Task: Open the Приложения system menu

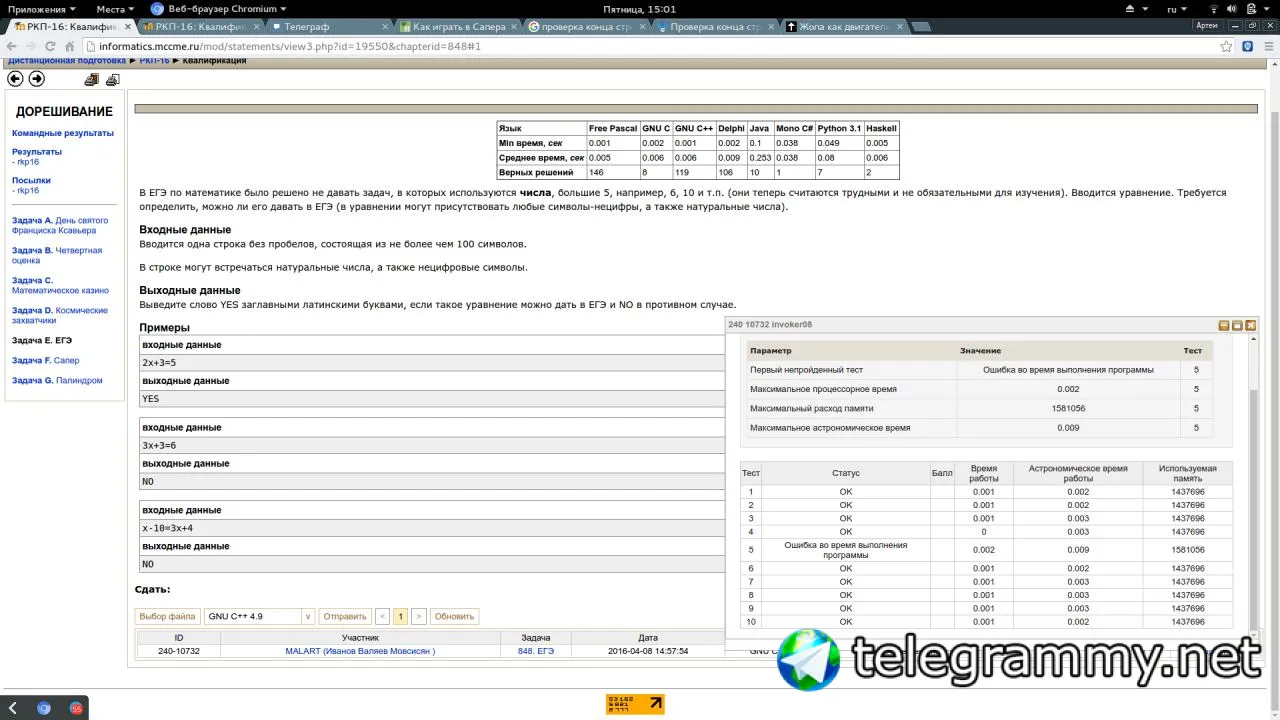Action: coord(42,9)
